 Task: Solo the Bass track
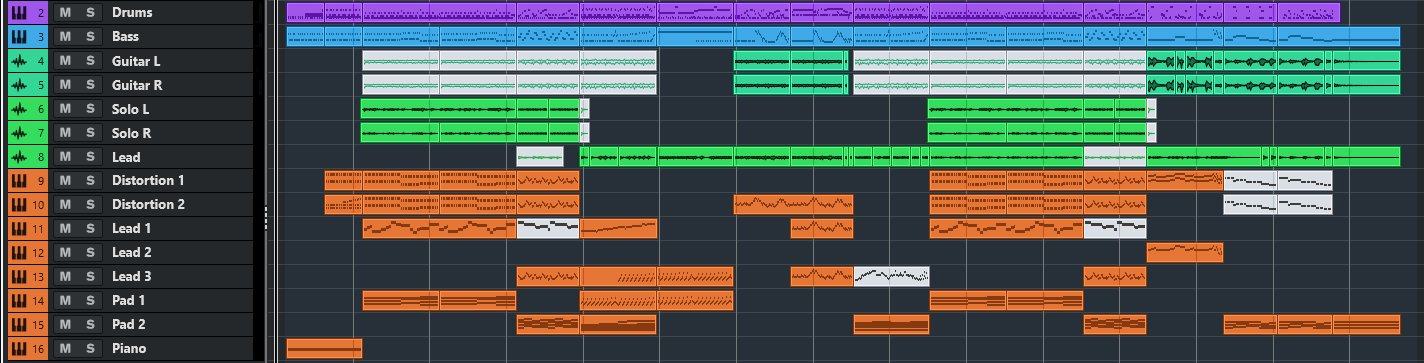90,37
